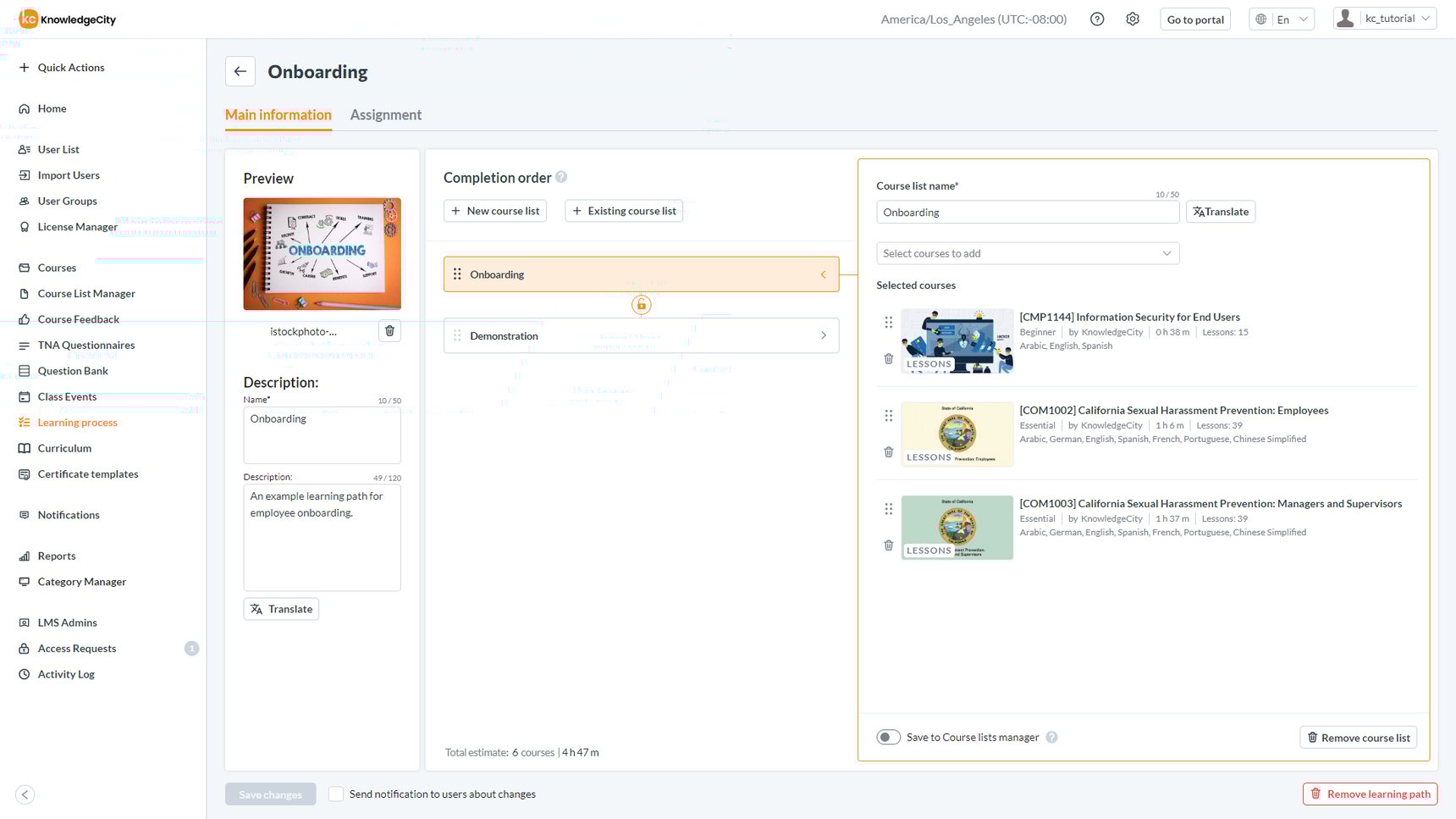The height and width of the screenshot is (819, 1456).
Task: Click the Go to portal button
Action: coord(1194,19)
